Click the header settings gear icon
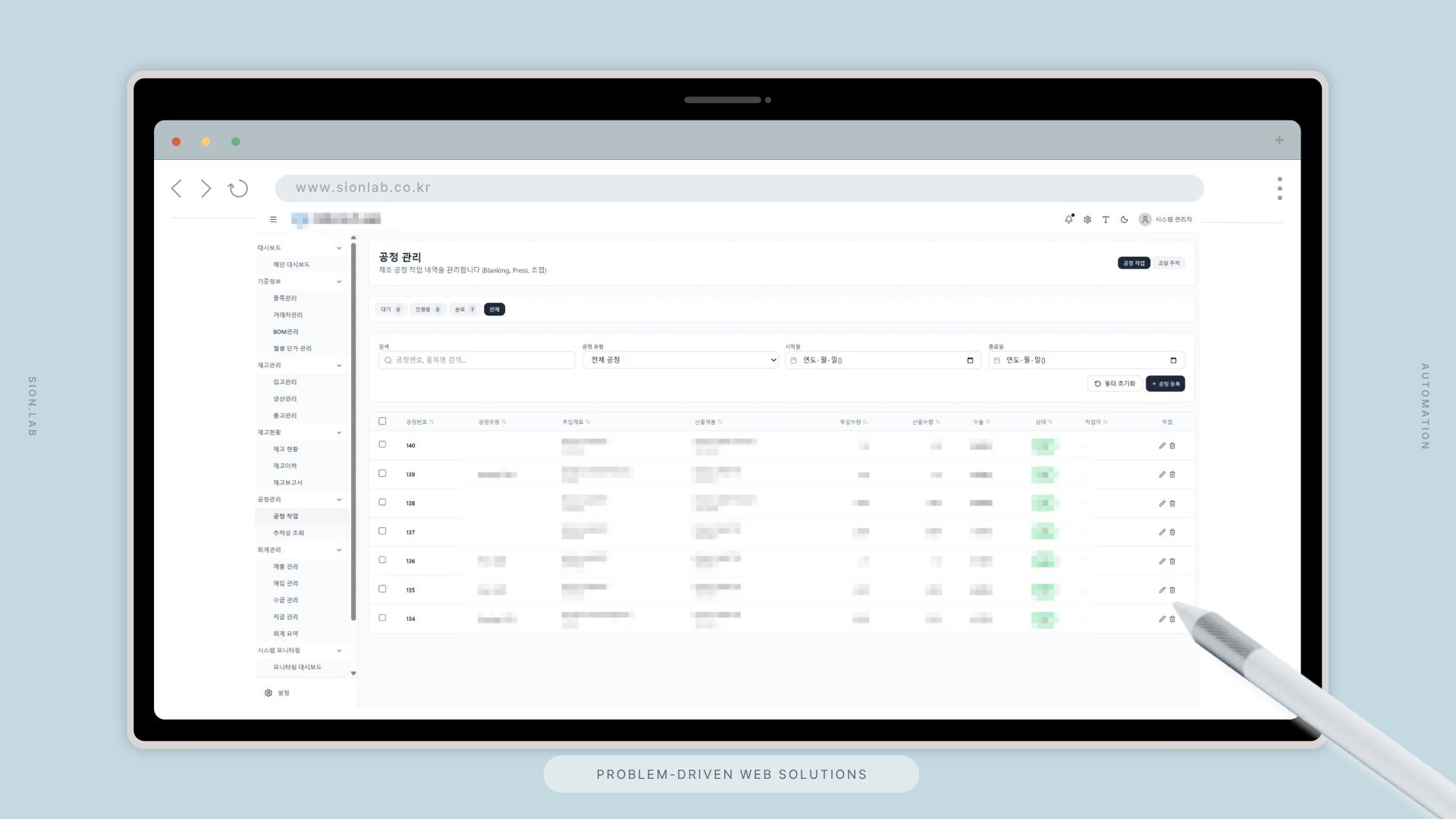Viewport: 1456px width, 819px height. click(x=1087, y=220)
